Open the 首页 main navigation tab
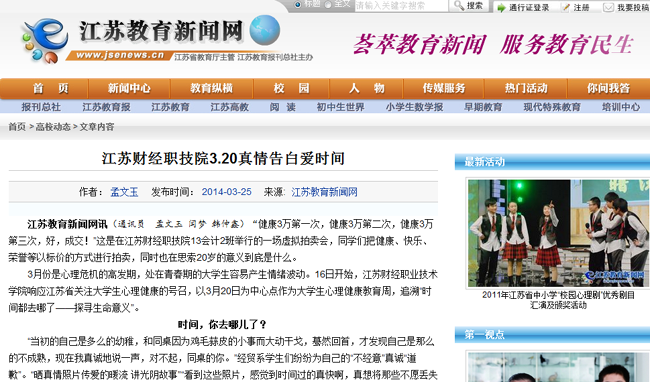This screenshot has width=650, height=382. tap(51, 88)
